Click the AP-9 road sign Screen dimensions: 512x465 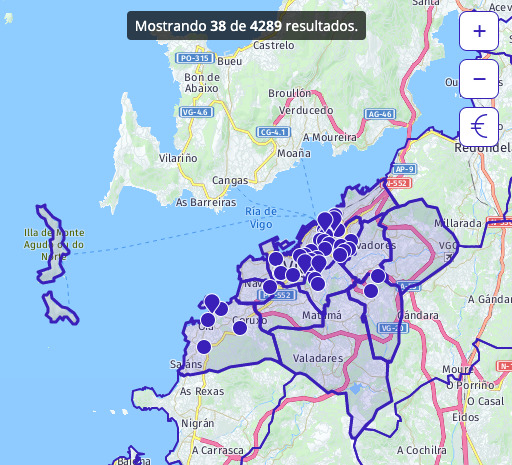[x=405, y=169]
